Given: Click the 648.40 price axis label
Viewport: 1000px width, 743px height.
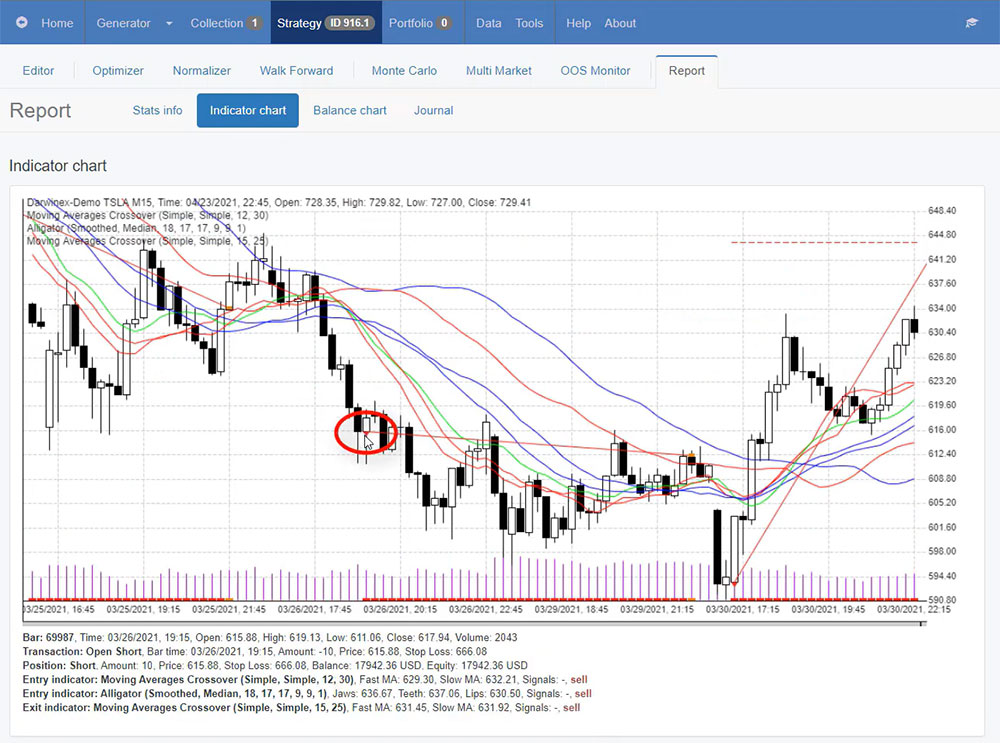Looking at the screenshot, I should click(x=942, y=210).
